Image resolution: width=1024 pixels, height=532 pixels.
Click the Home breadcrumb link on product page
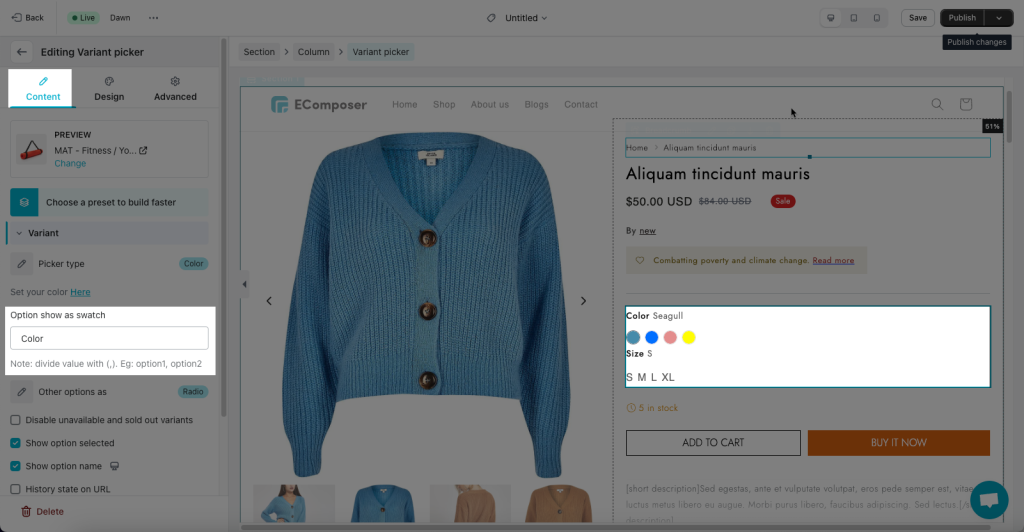[x=637, y=148]
